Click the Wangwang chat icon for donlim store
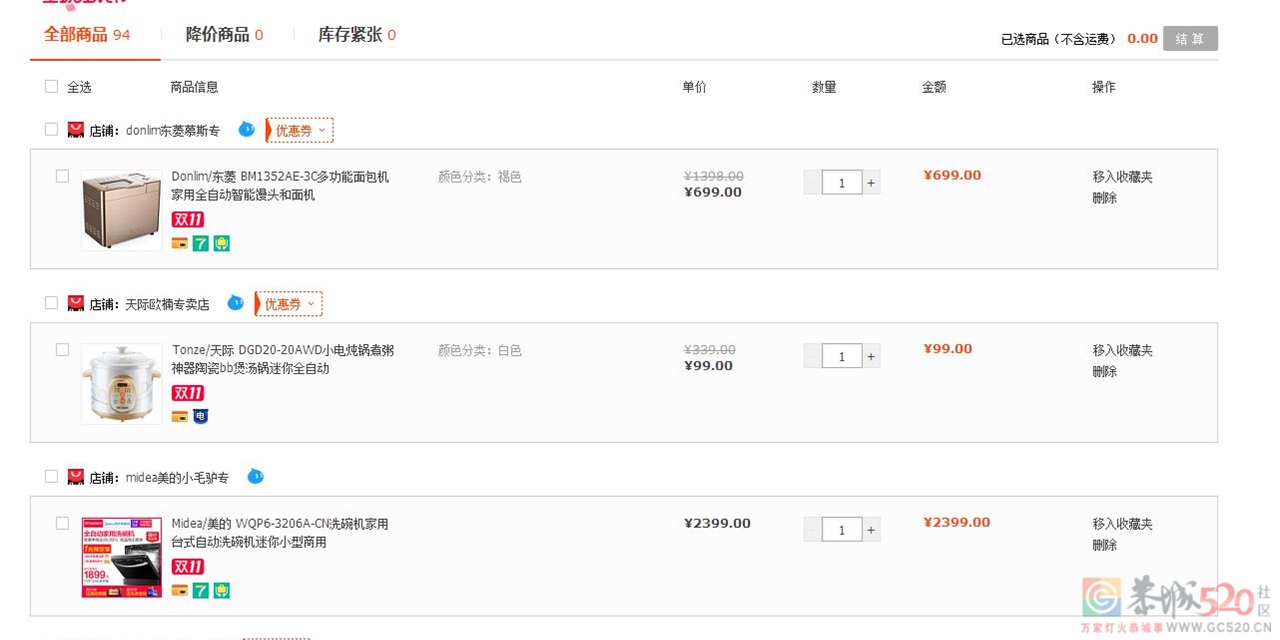1280x640 pixels. (x=246, y=129)
